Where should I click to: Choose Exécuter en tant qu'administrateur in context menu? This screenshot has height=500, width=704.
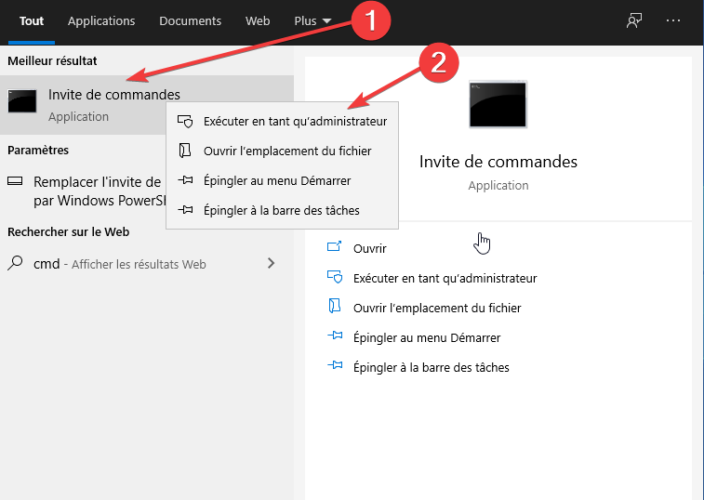coord(282,121)
